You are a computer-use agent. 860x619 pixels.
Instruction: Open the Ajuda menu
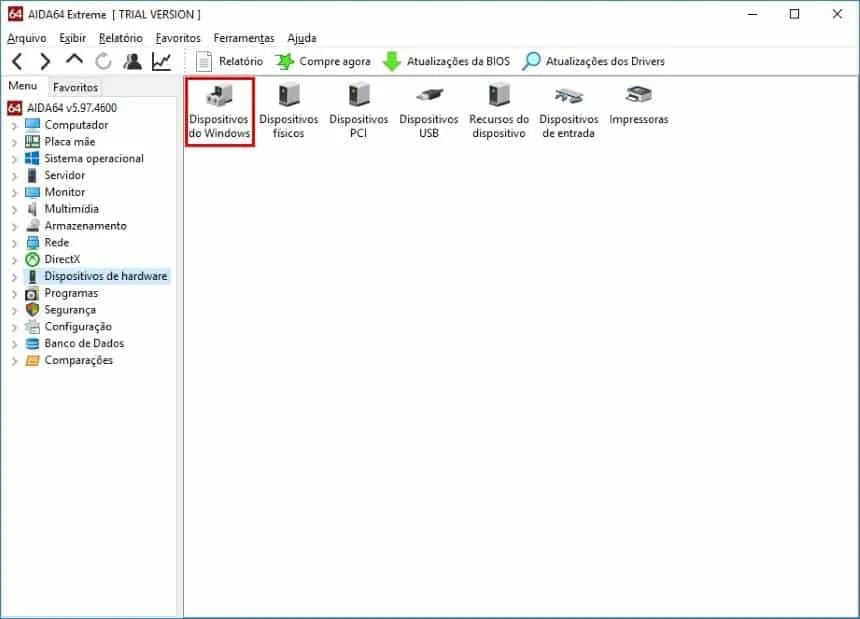[302, 38]
